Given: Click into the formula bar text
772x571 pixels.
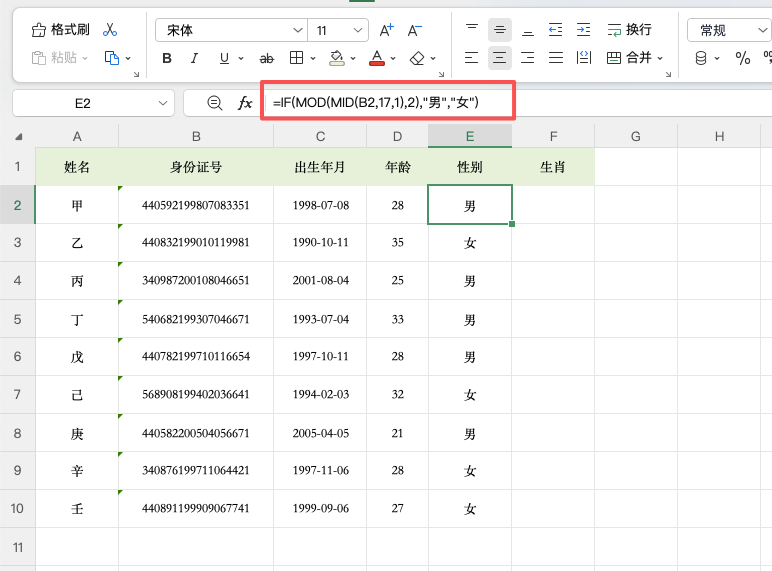Looking at the screenshot, I should tap(376, 102).
